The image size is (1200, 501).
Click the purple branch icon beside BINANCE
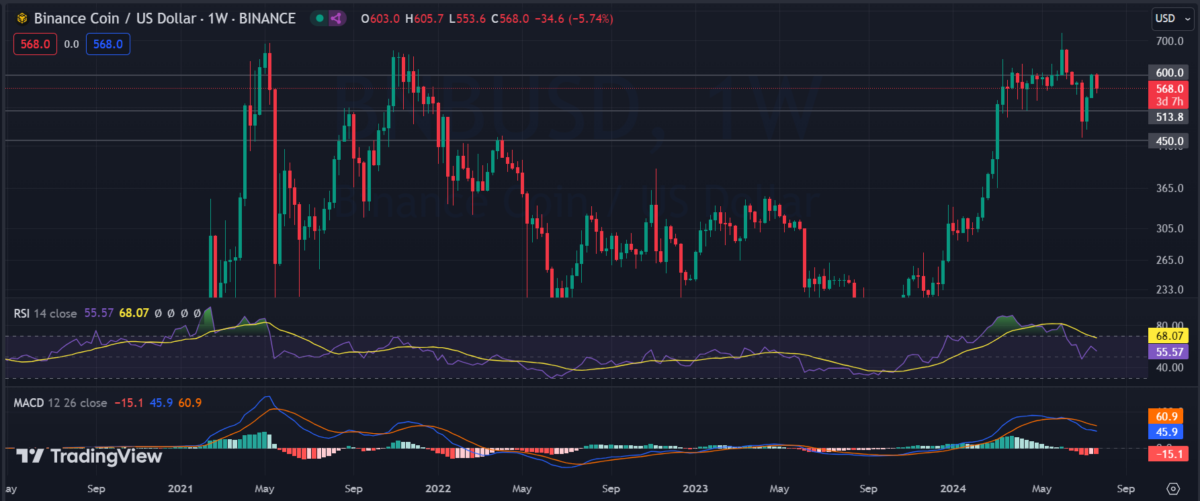[x=336, y=18]
